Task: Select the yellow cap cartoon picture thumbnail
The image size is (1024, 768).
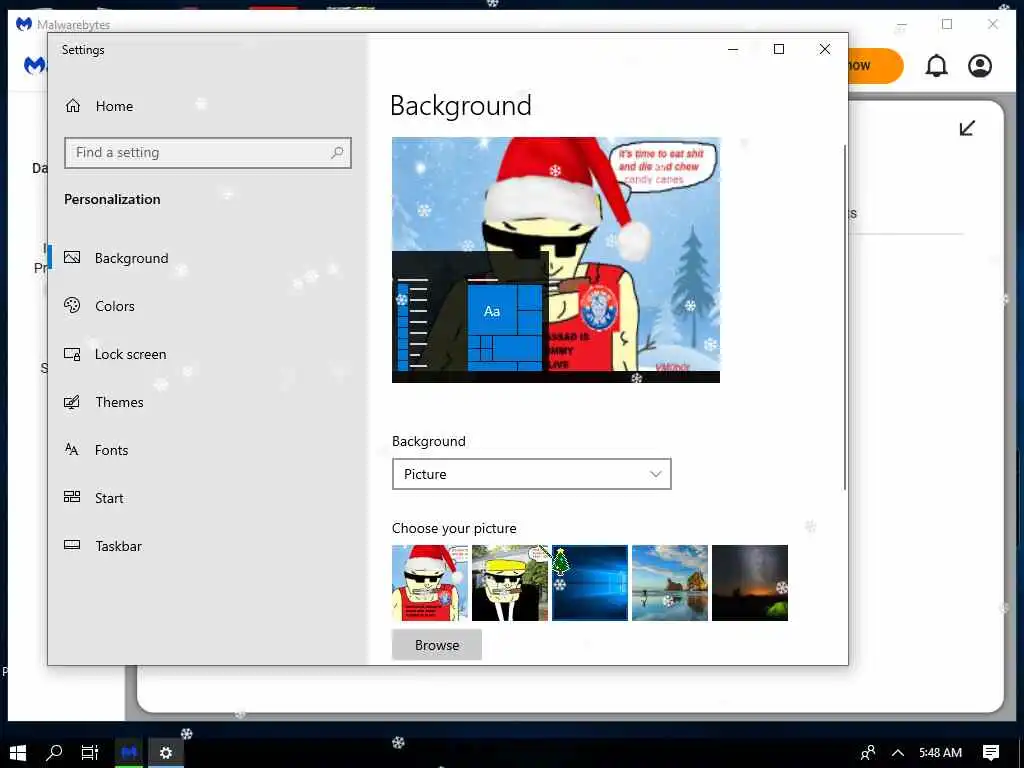Action: tap(510, 583)
